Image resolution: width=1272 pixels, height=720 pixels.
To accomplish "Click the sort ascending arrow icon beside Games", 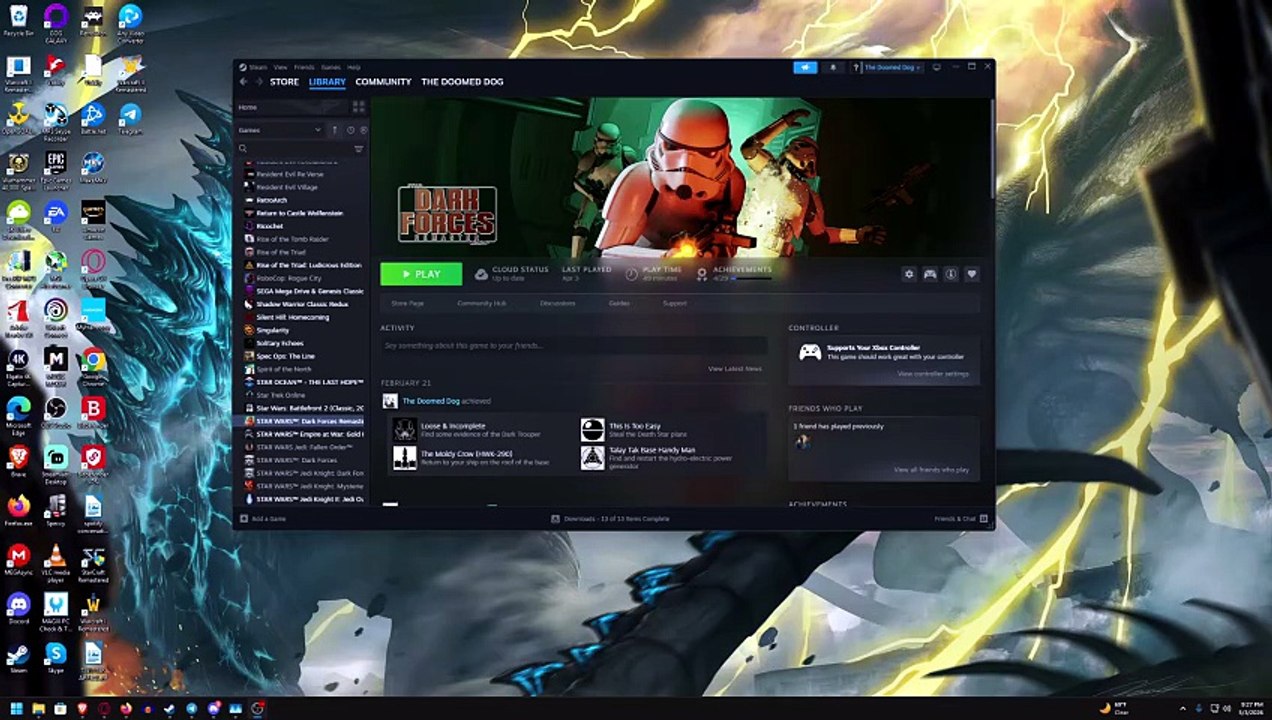I will 334,130.
